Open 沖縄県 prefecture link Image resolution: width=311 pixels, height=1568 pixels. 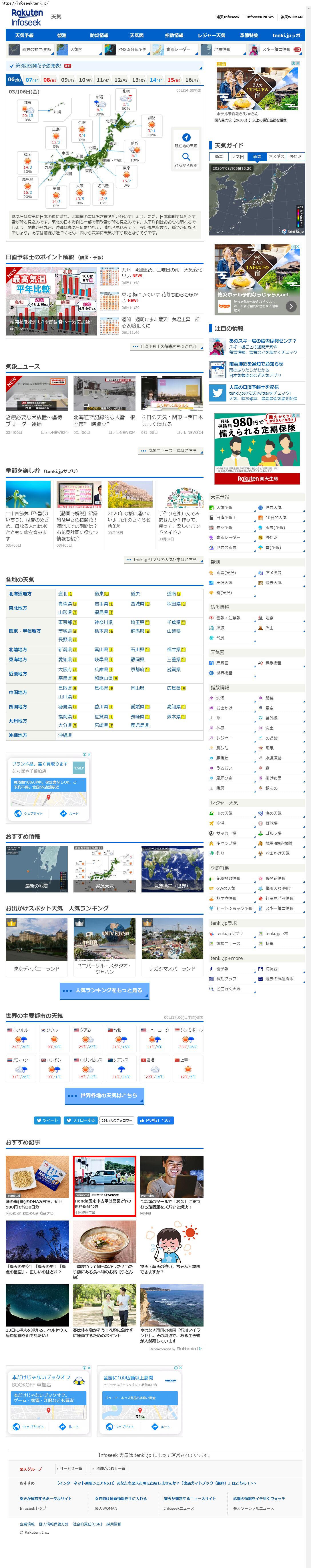[65, 735]
